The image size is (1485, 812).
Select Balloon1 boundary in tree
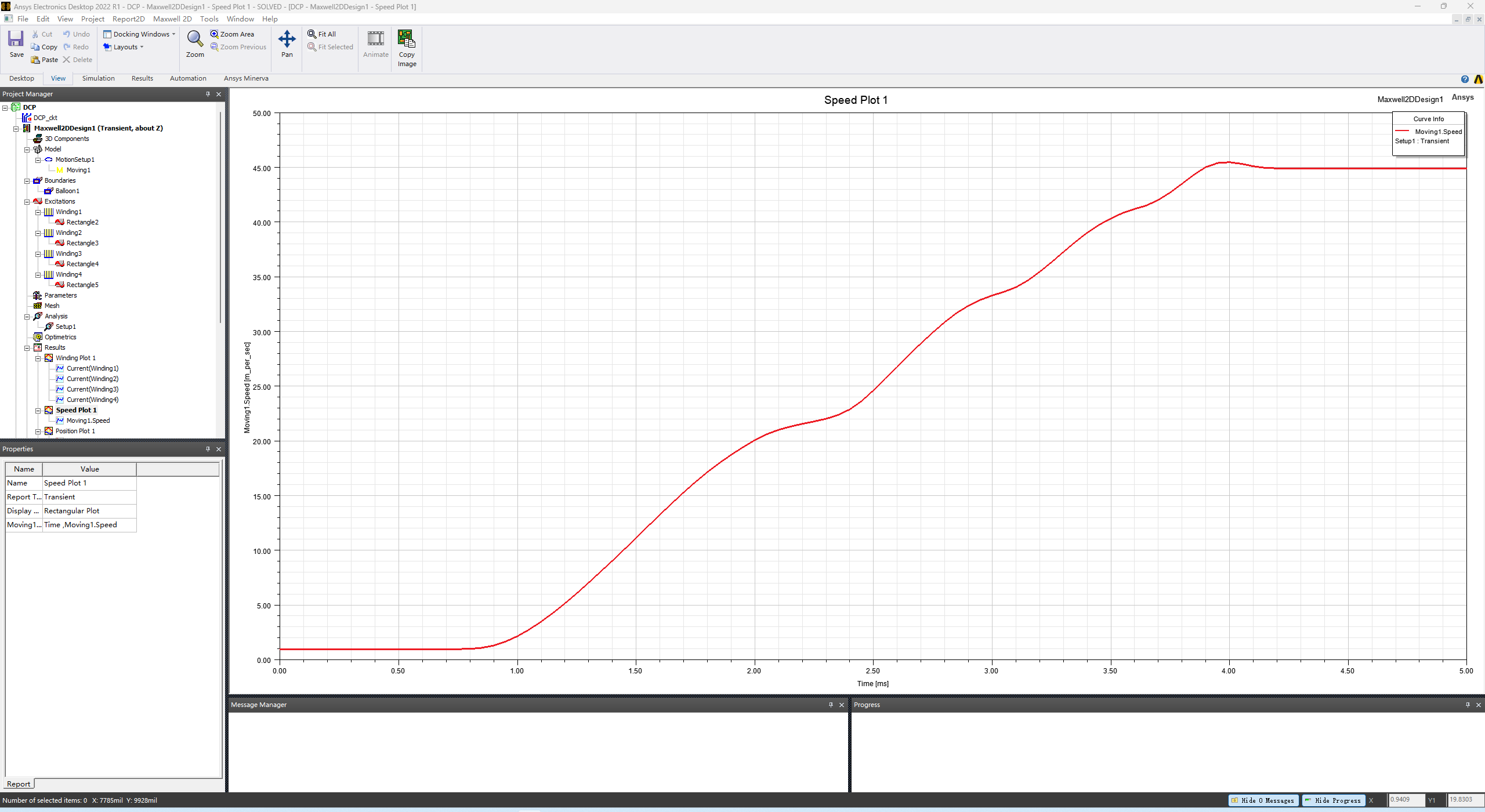(67, 191)
